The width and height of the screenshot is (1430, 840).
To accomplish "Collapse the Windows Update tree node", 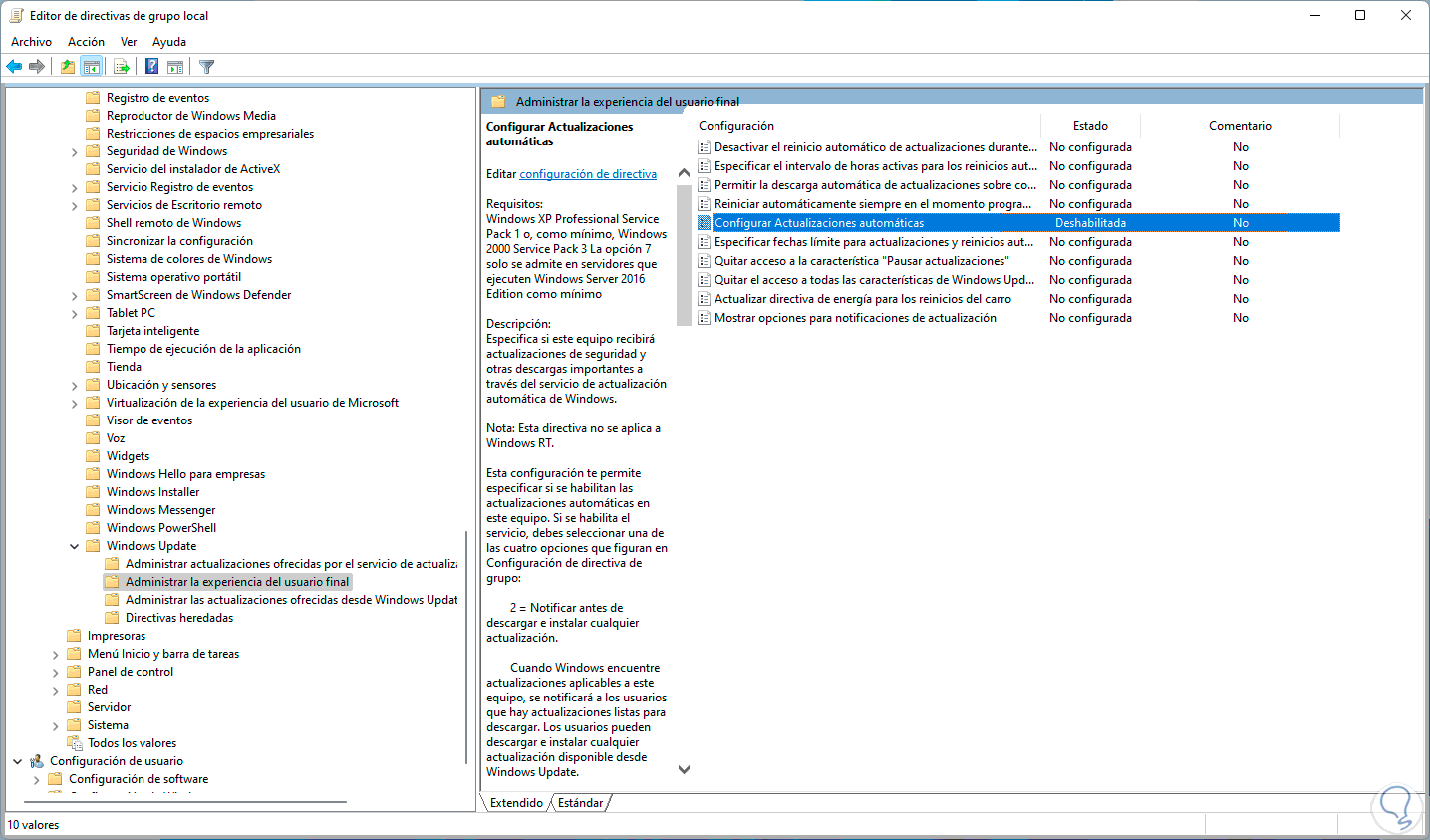I will coord(75,546).
